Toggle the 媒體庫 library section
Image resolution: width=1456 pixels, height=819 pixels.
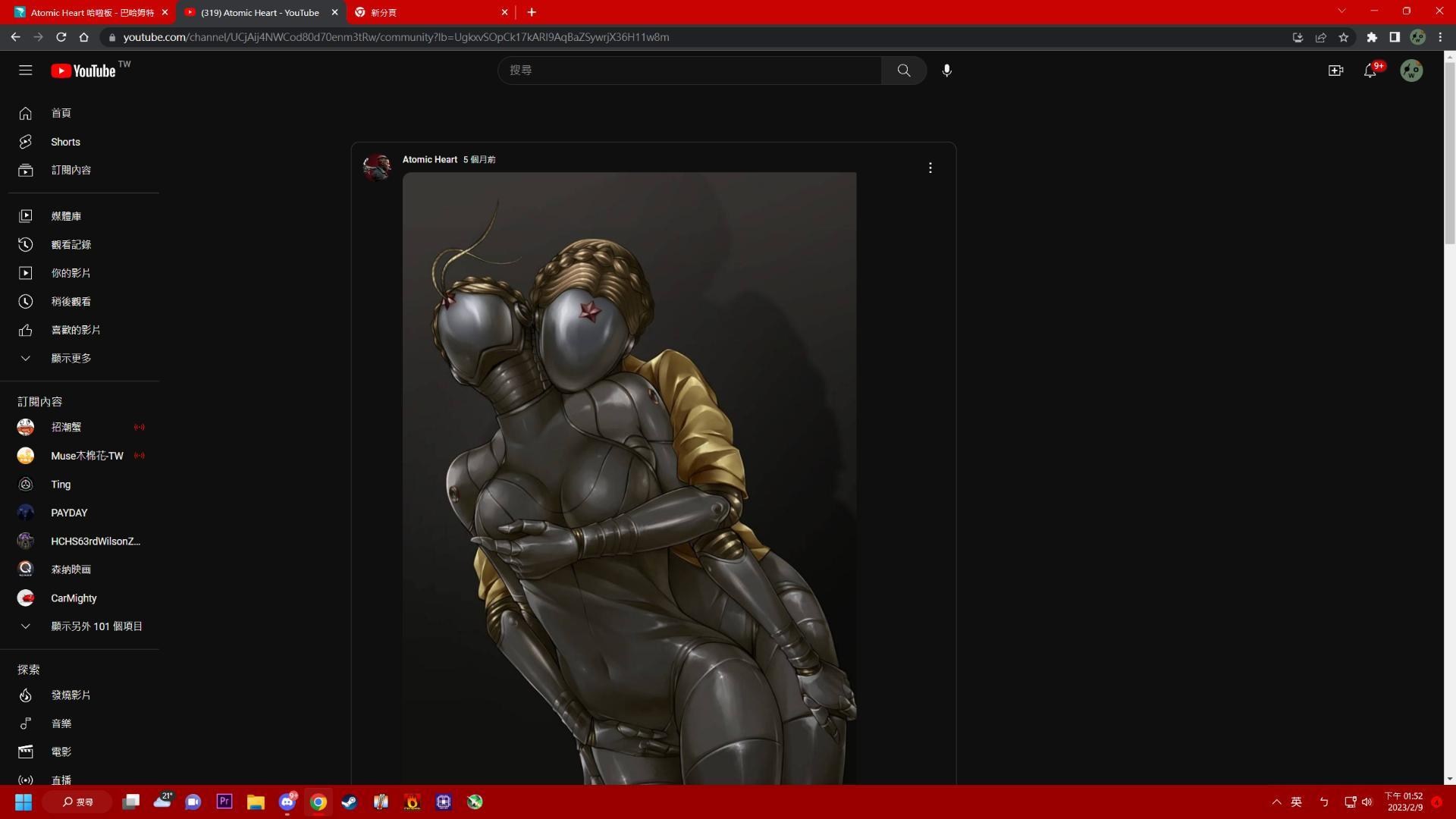tap(66, 215)
